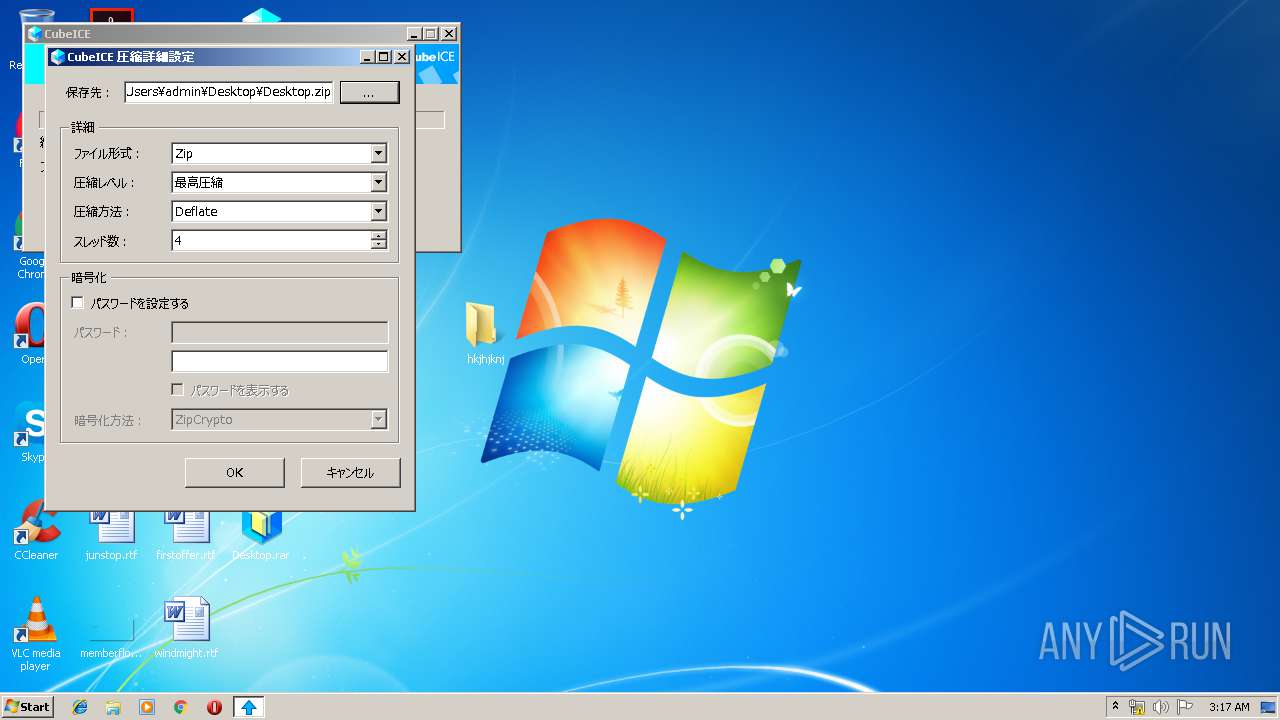1280x720 pixels.
Task: Open the file format Zip dropdown
Action: (378, 154)
